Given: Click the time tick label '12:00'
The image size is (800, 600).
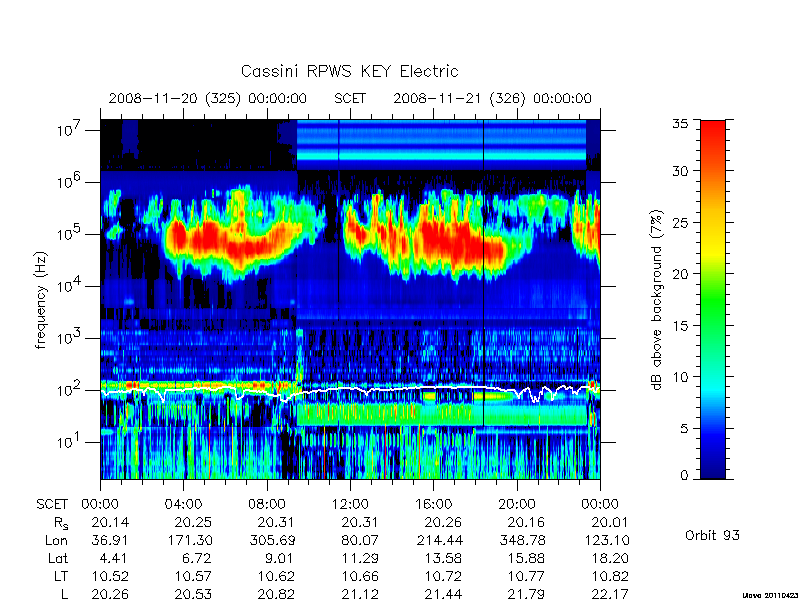Looking at the screenshot, I should 350,504.
